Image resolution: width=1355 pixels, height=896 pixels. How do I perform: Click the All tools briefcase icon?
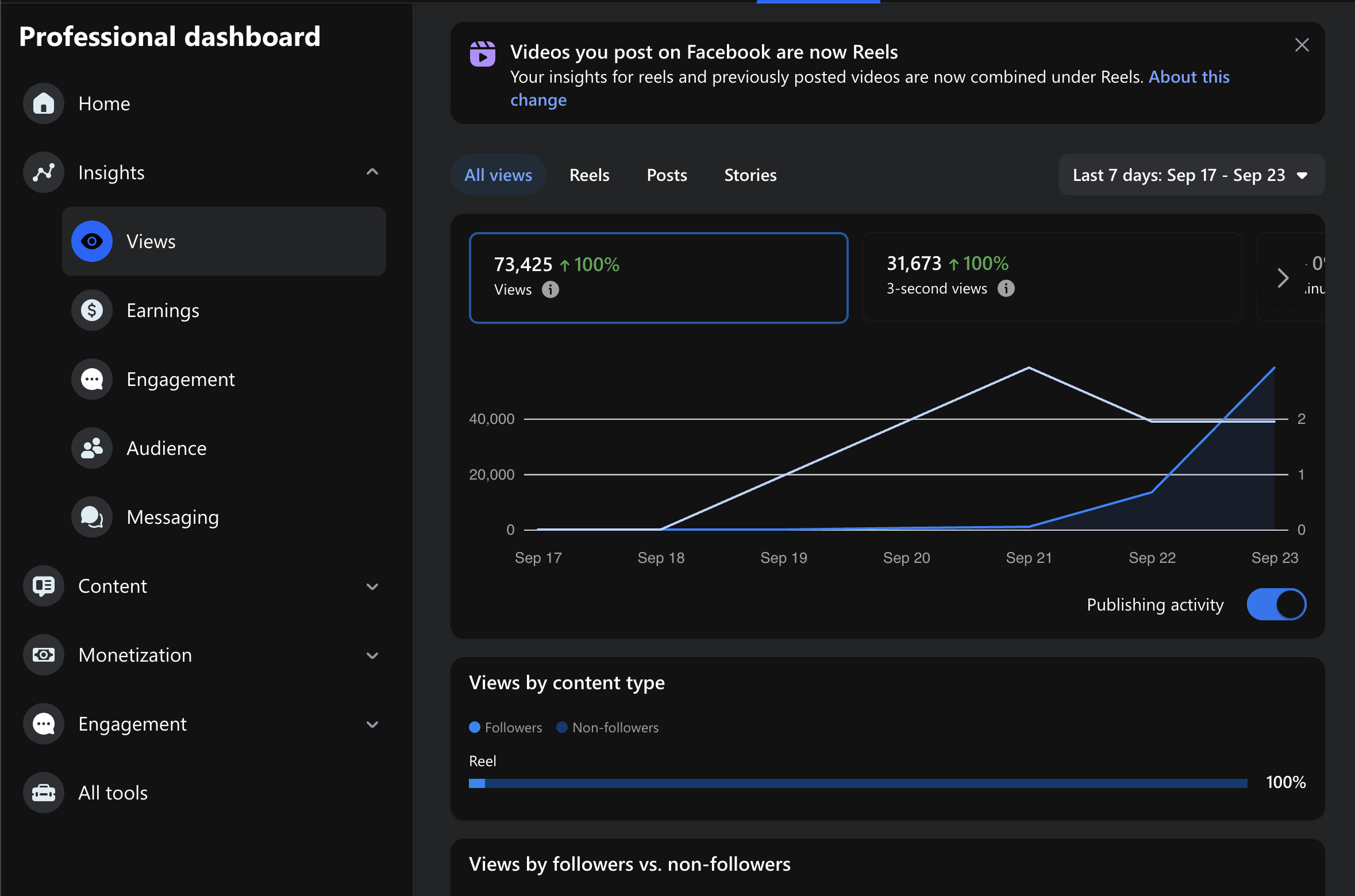tap(44, 793)
